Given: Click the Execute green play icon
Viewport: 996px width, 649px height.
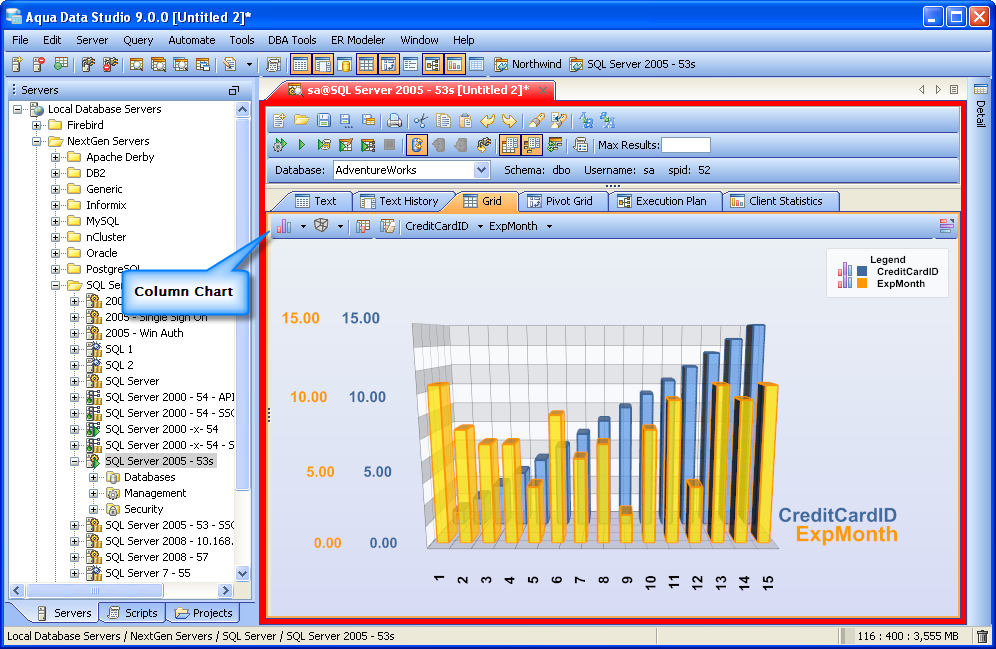Looking at the screenshot, I should (x=302, y=145).
